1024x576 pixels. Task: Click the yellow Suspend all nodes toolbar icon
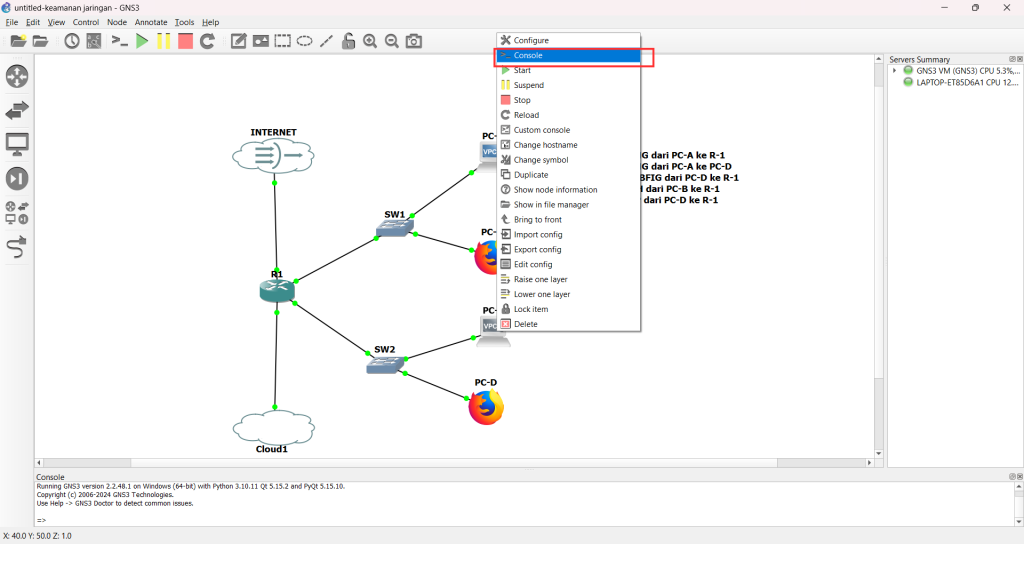coord(163,41)
